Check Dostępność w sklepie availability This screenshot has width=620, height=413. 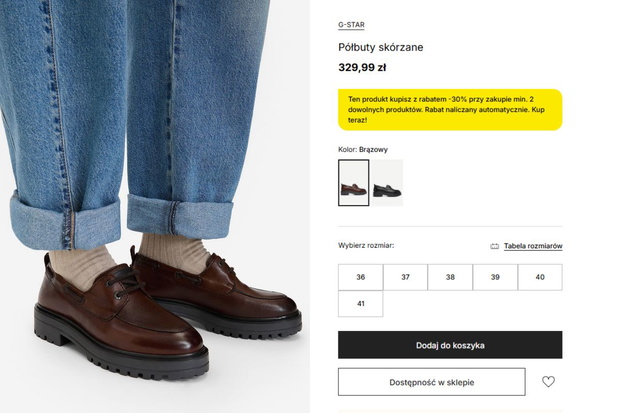pos(432,382)
